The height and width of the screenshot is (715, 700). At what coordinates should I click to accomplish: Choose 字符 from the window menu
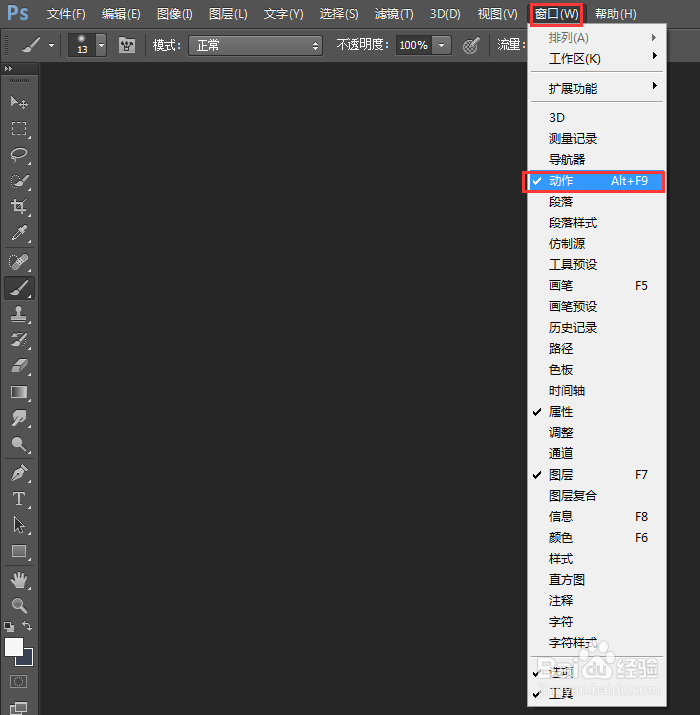pos(596,622)
